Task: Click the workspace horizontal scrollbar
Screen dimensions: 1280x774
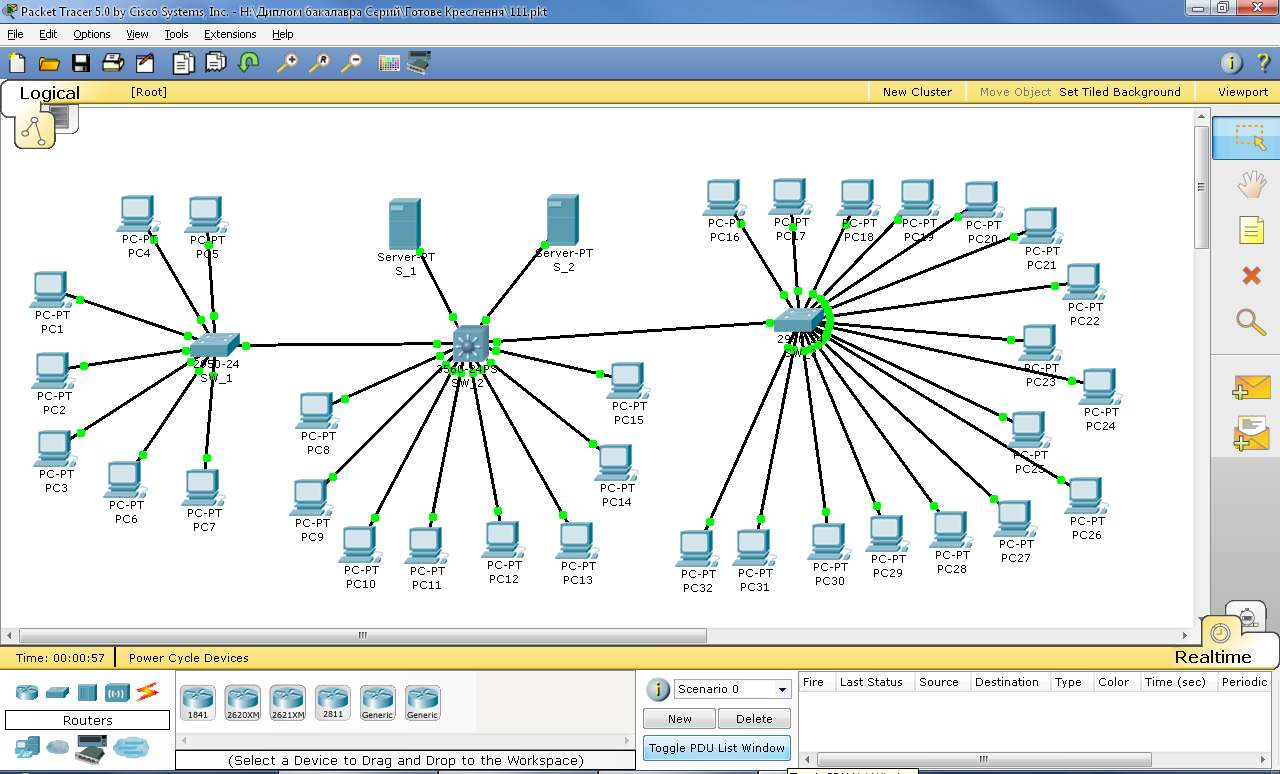Action: (363, 635)
